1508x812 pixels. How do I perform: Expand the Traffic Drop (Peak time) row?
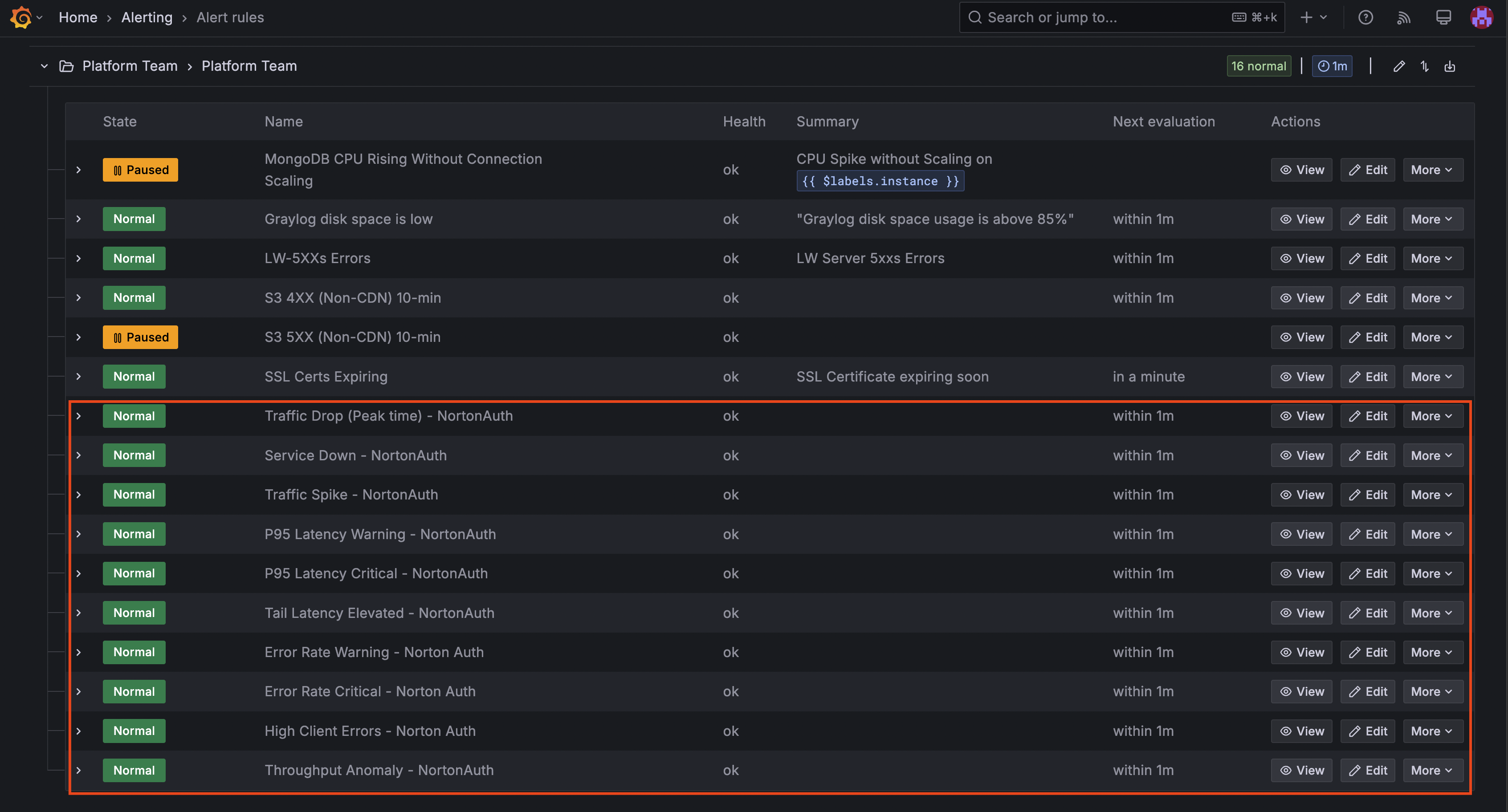point(78,416)
